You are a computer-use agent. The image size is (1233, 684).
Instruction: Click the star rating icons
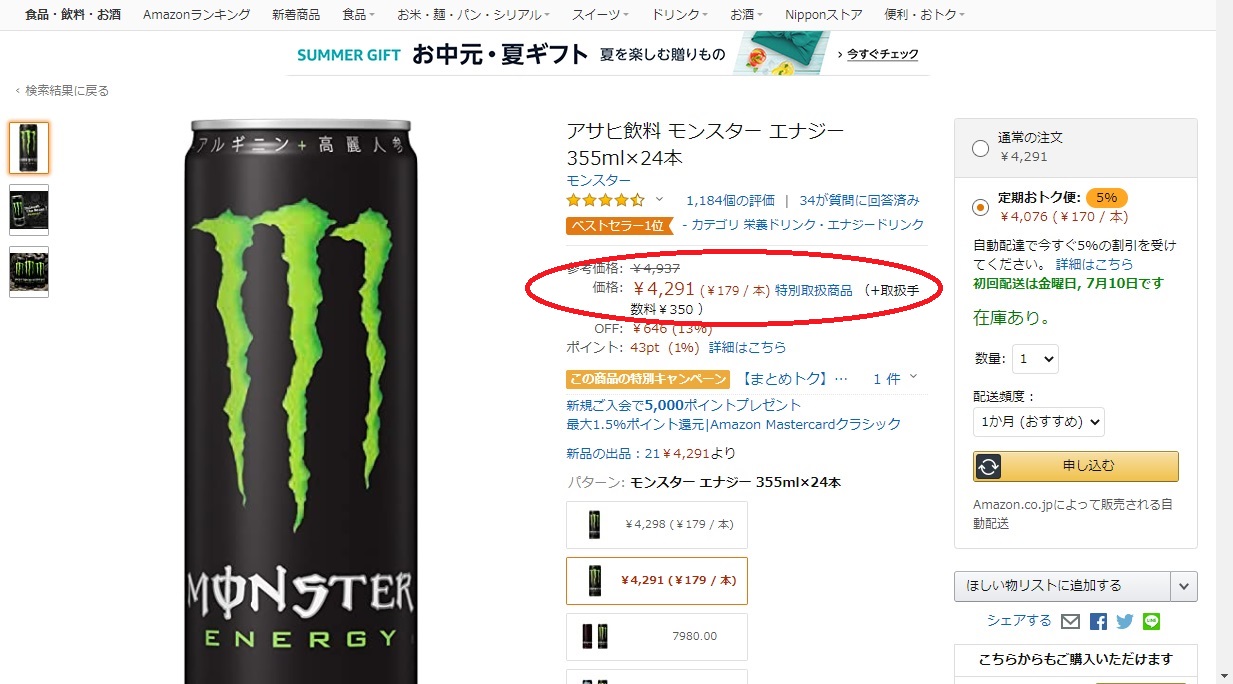[606, 200]
